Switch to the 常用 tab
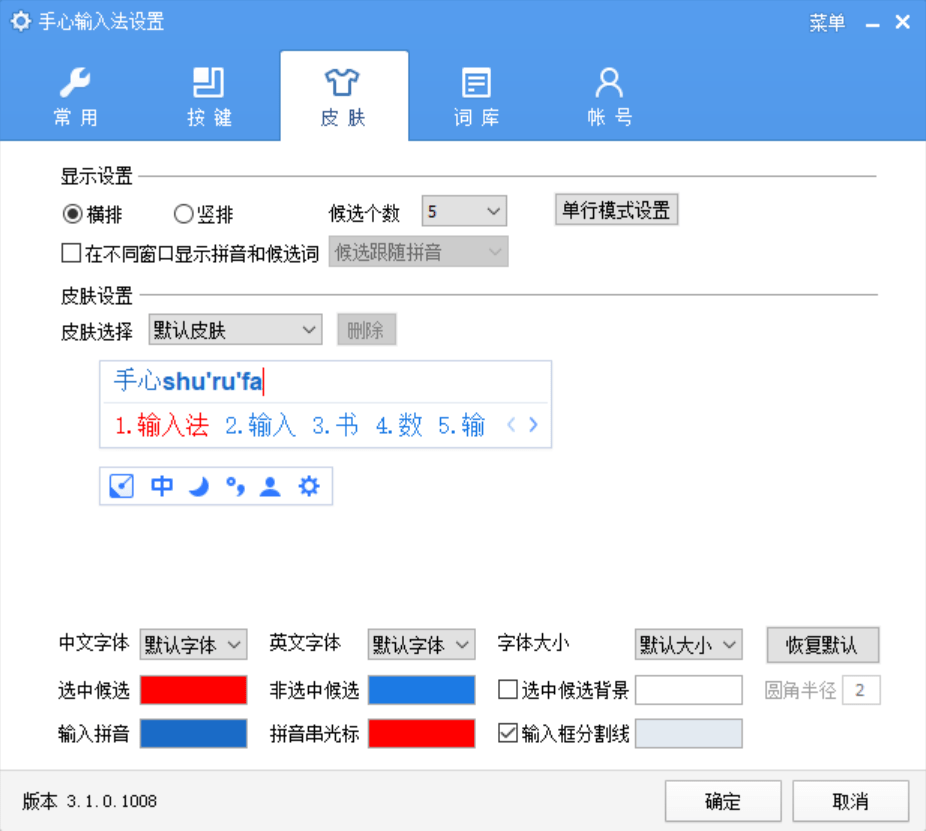Screen dimensions: 926x831 (75, 96)
